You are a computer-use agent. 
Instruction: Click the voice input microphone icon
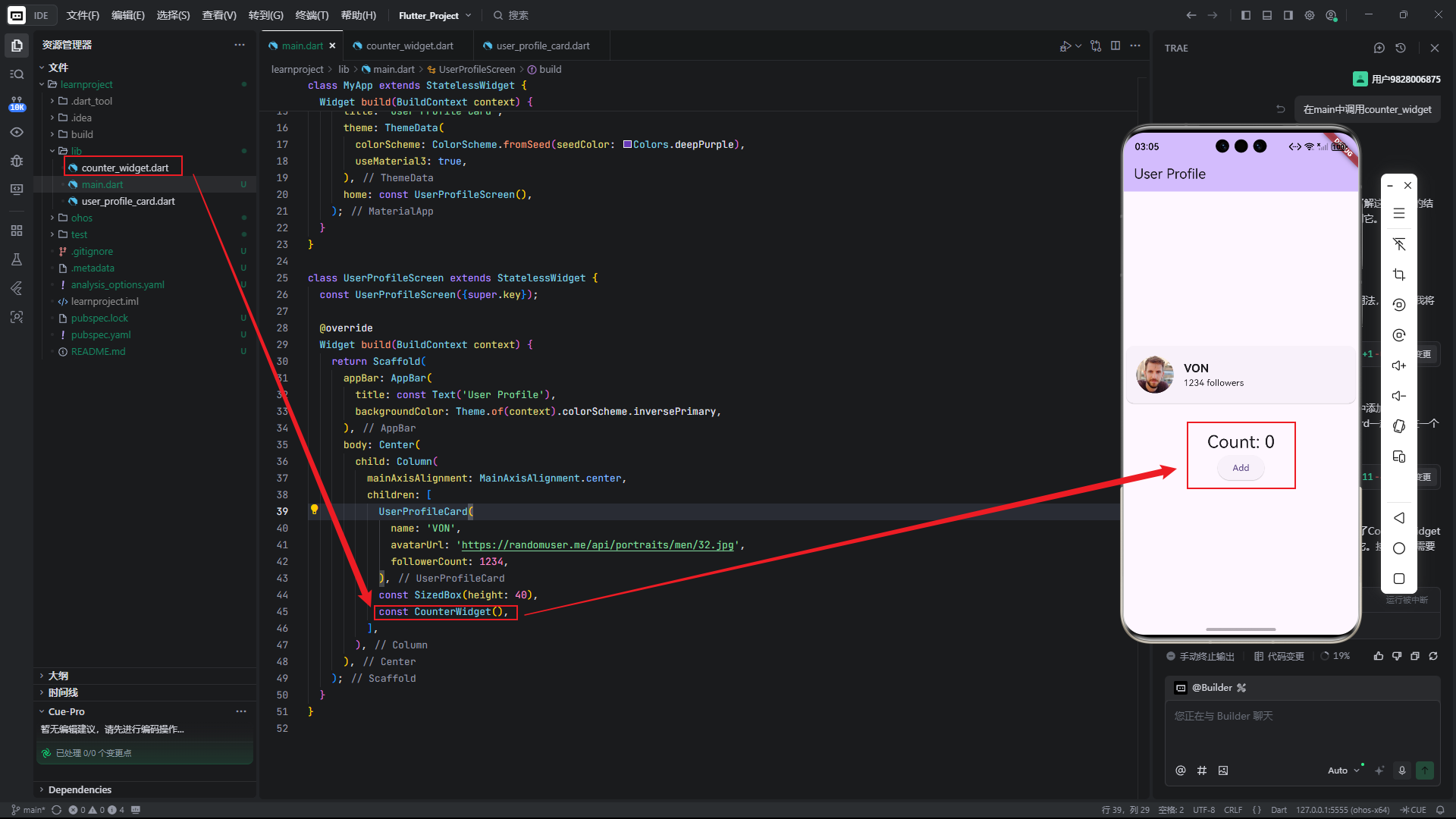coord(1402,770)
